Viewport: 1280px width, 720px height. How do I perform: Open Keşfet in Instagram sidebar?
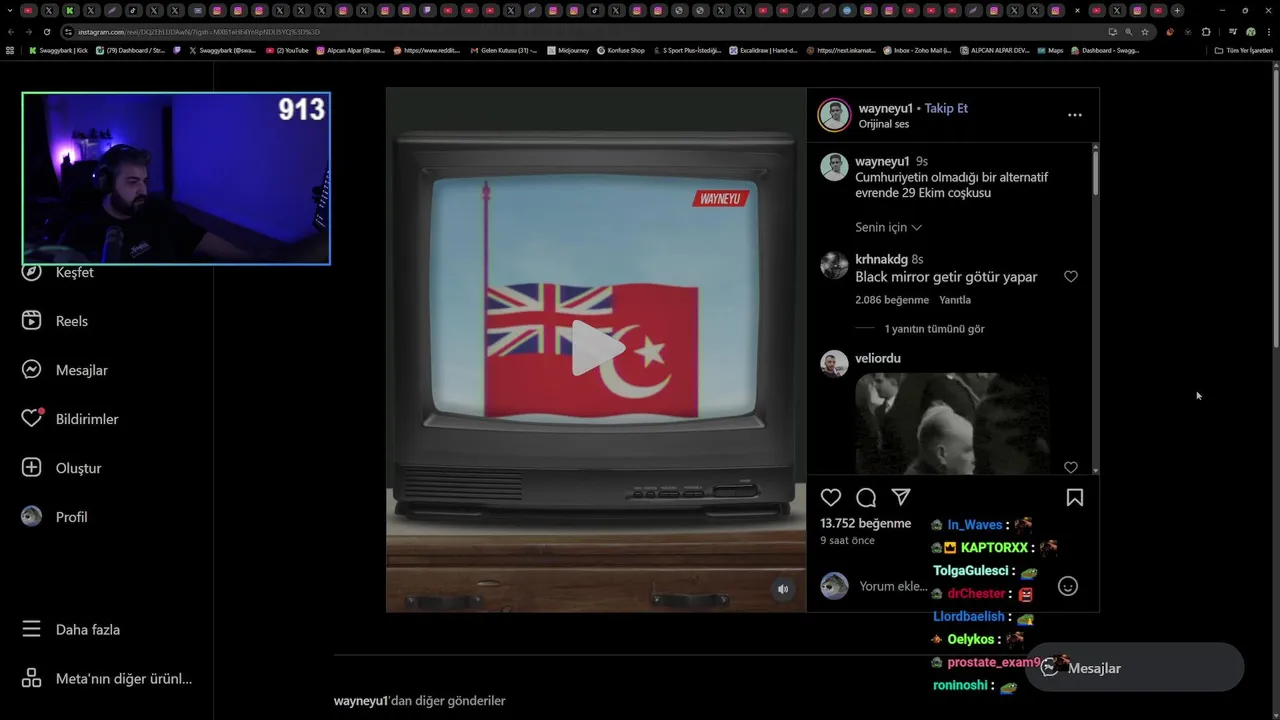60,272
